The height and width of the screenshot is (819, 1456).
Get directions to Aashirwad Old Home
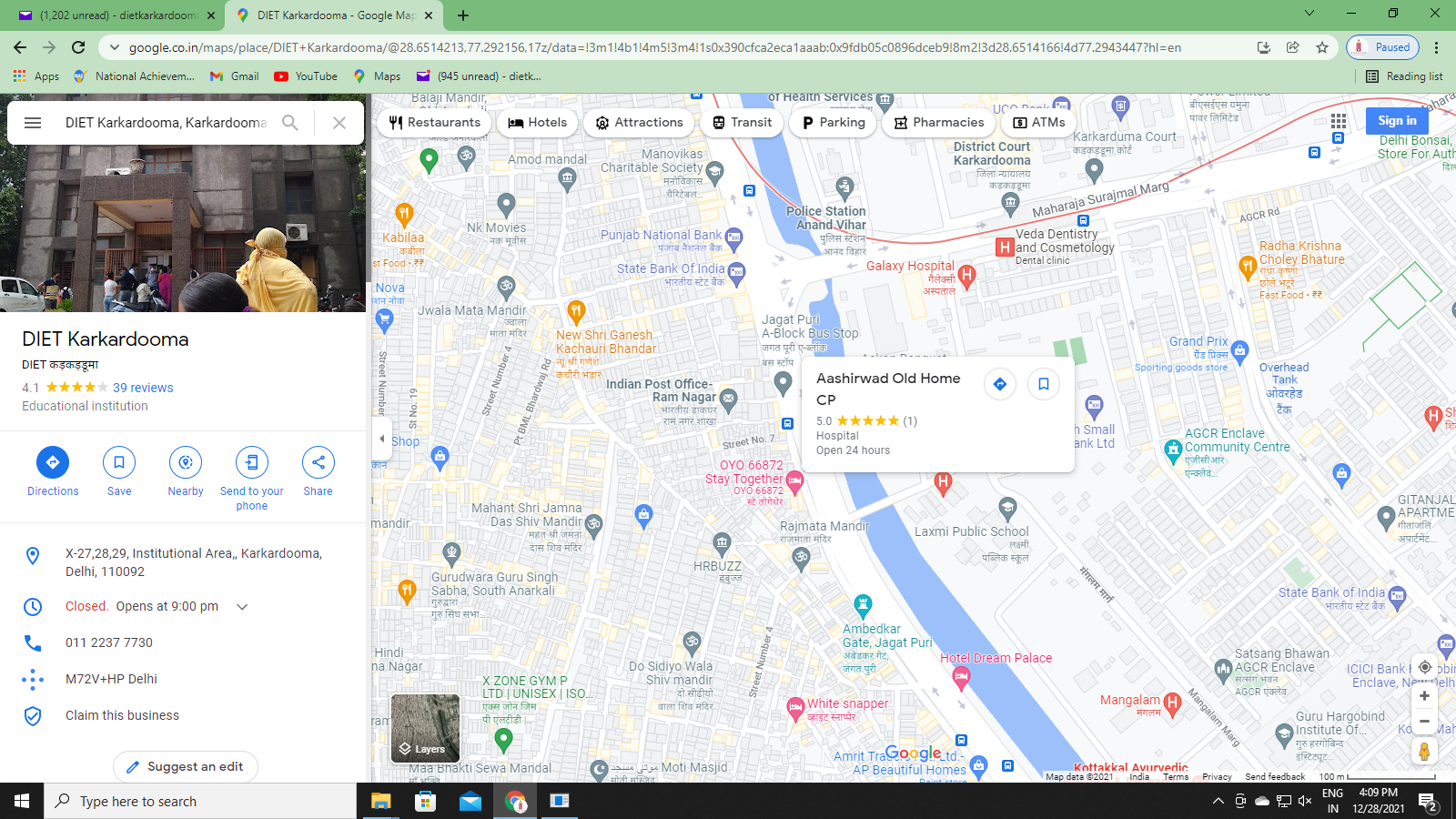1000,384
